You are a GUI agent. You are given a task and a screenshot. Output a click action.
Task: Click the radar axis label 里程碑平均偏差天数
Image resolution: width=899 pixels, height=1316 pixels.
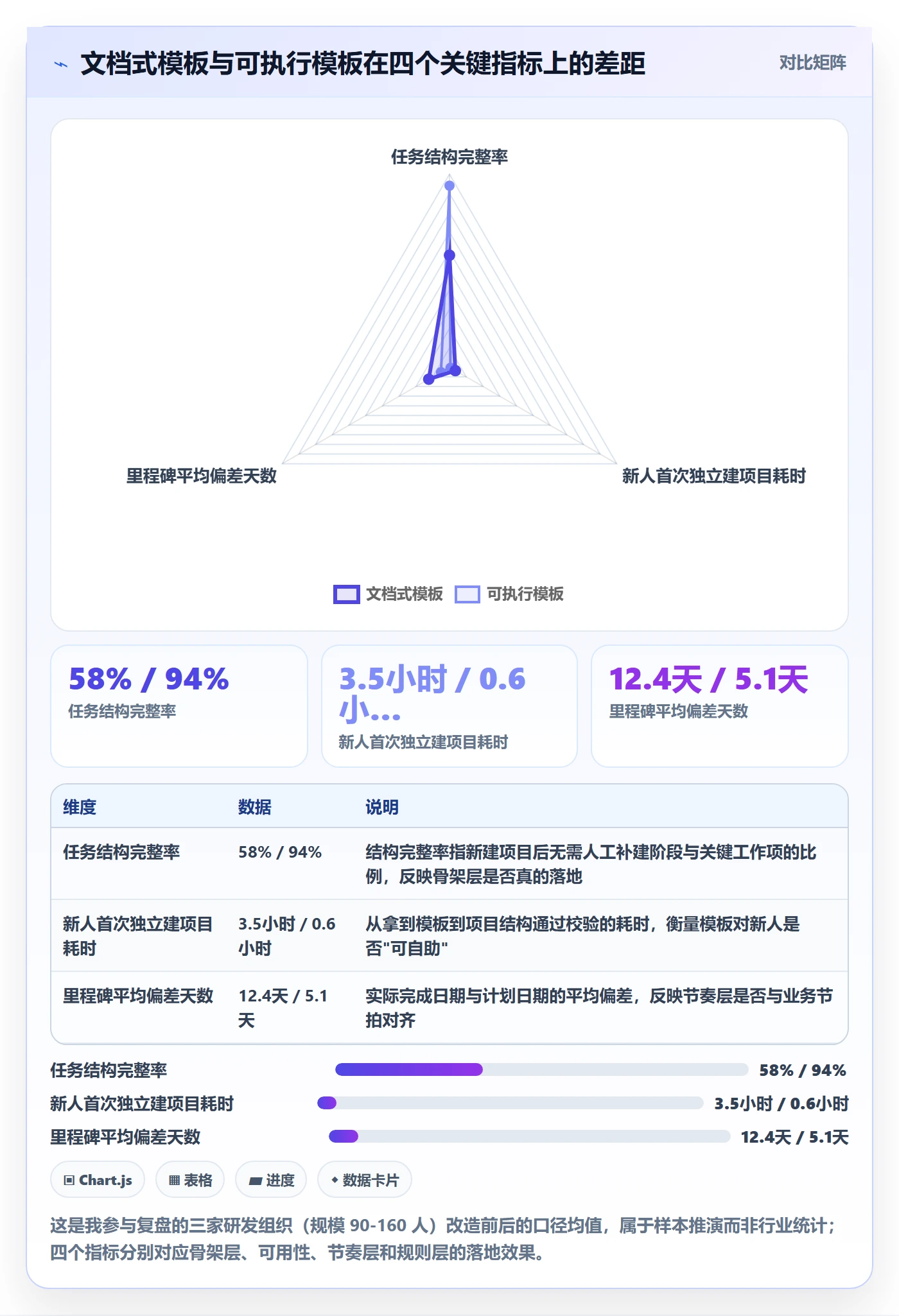click(202, 476)
